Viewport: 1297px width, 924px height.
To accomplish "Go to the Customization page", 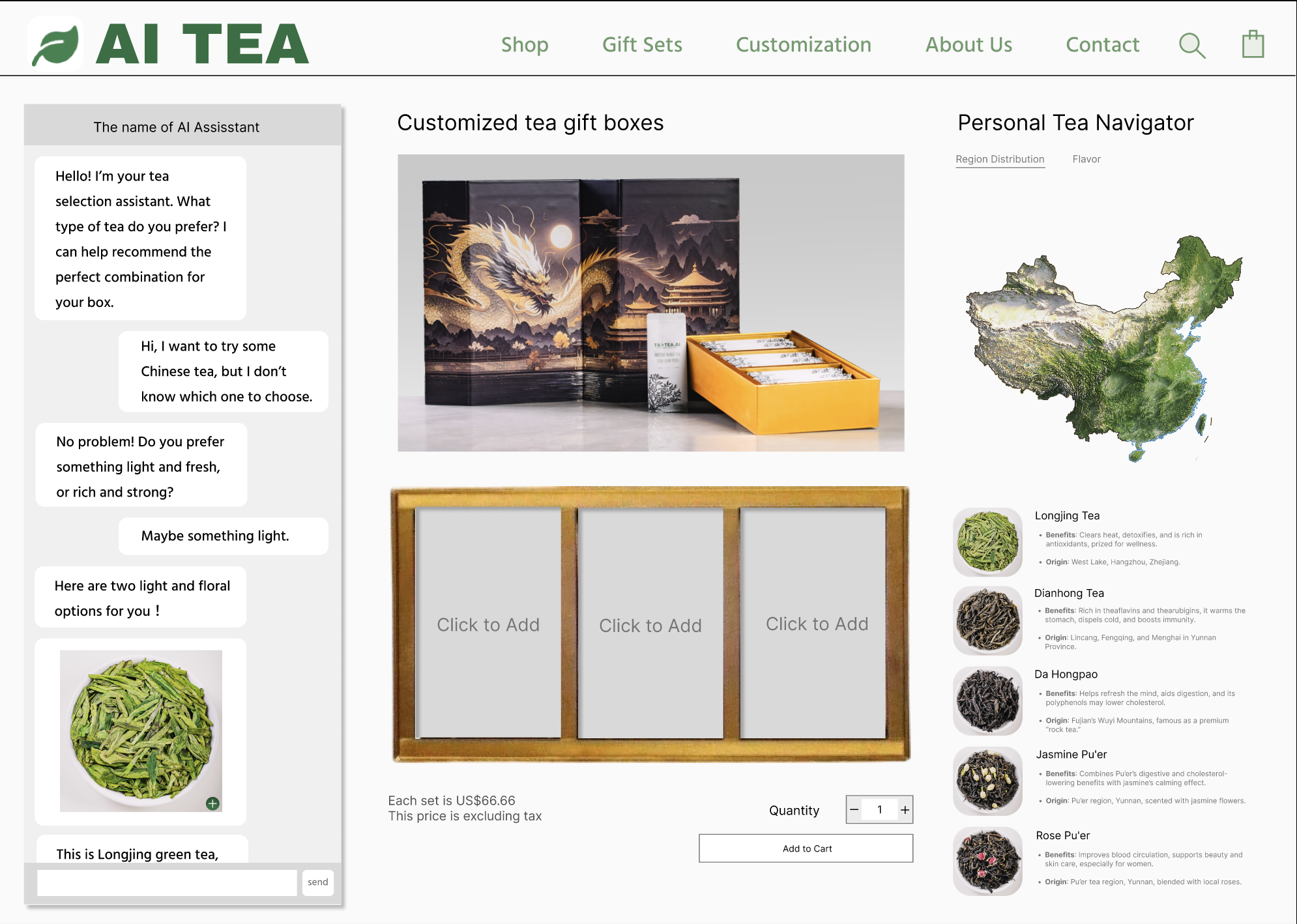I will 803,44.
